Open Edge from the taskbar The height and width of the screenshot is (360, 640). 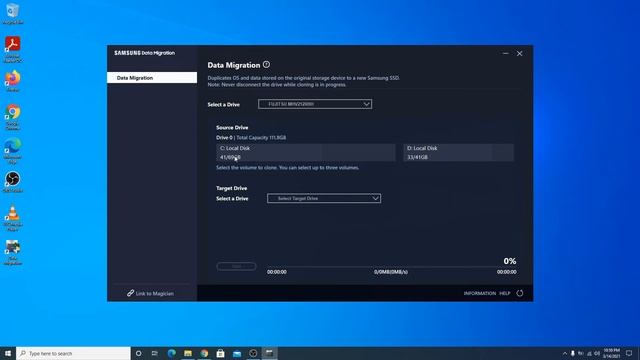point(171,353)
